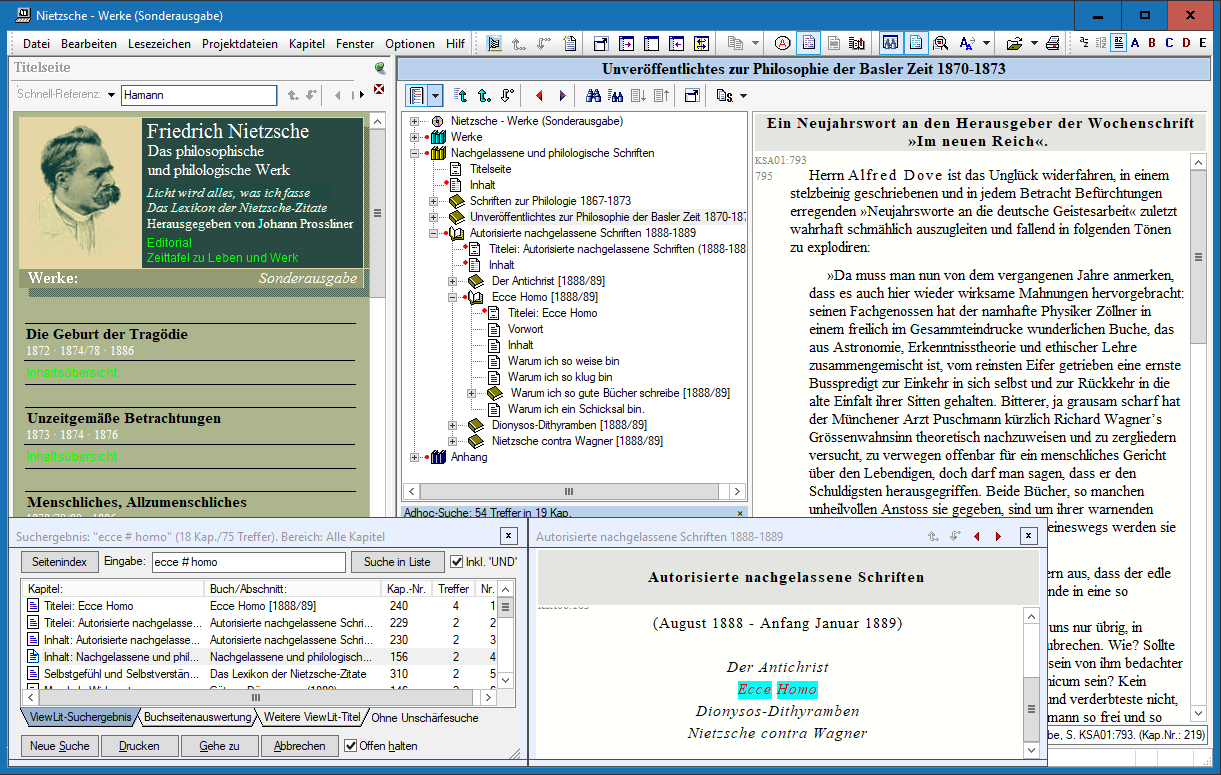Open the Lesezeichen menu
This screenshot has width=1221, height=775.
point(159,44)
